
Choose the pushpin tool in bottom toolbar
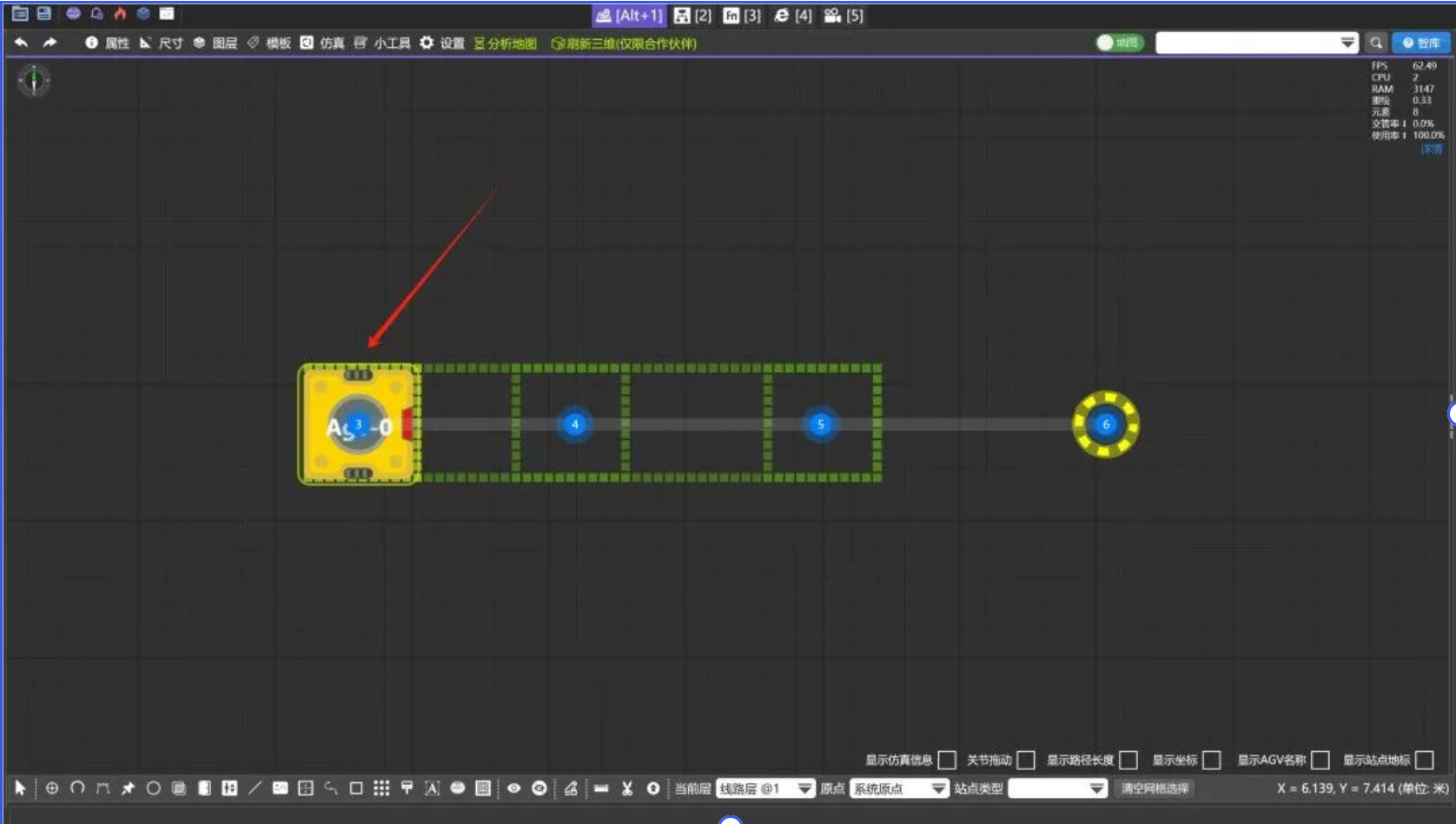point(128,788)
